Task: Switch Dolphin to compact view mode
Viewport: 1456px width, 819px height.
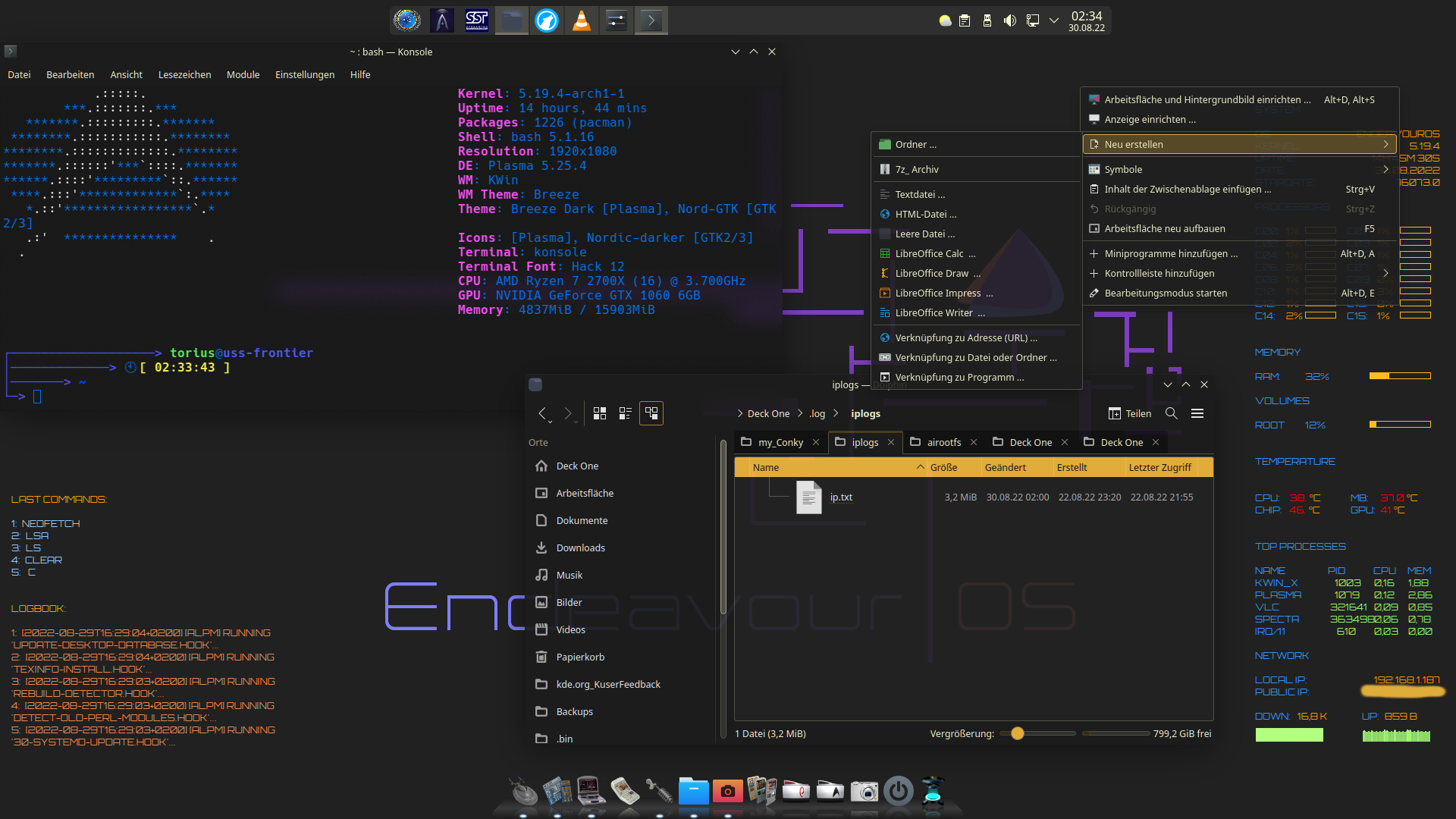Action: click(625, 413)
